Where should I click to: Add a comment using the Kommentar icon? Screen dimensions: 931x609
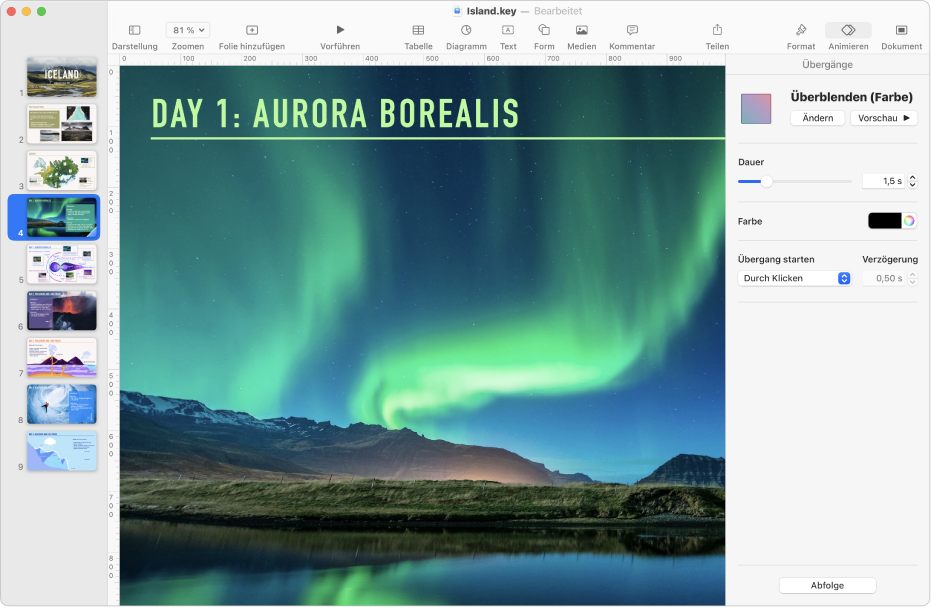tap(632, 31)
